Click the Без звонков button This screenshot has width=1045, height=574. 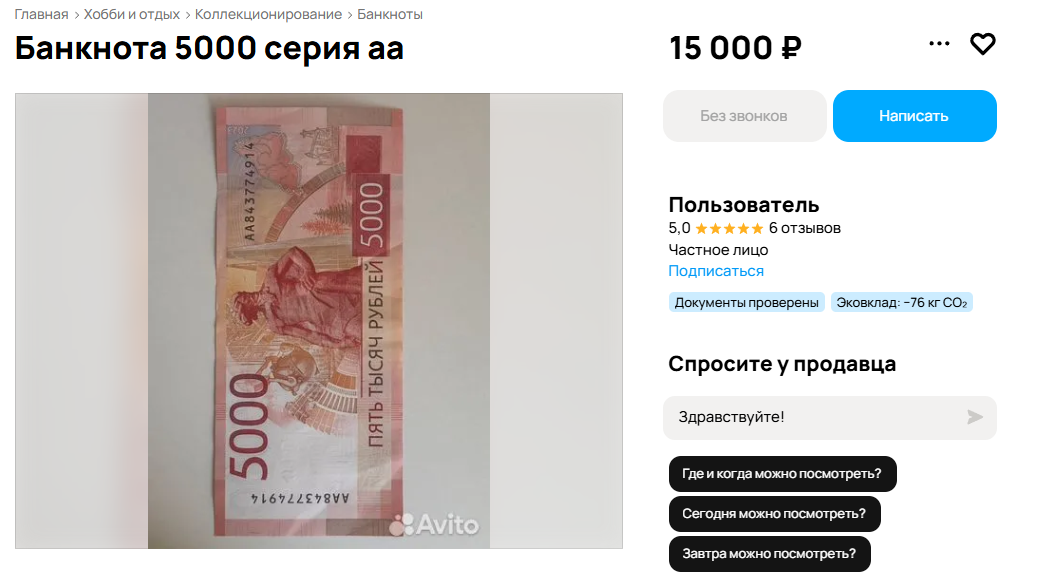pyautogui.click(x=744, y=116)
